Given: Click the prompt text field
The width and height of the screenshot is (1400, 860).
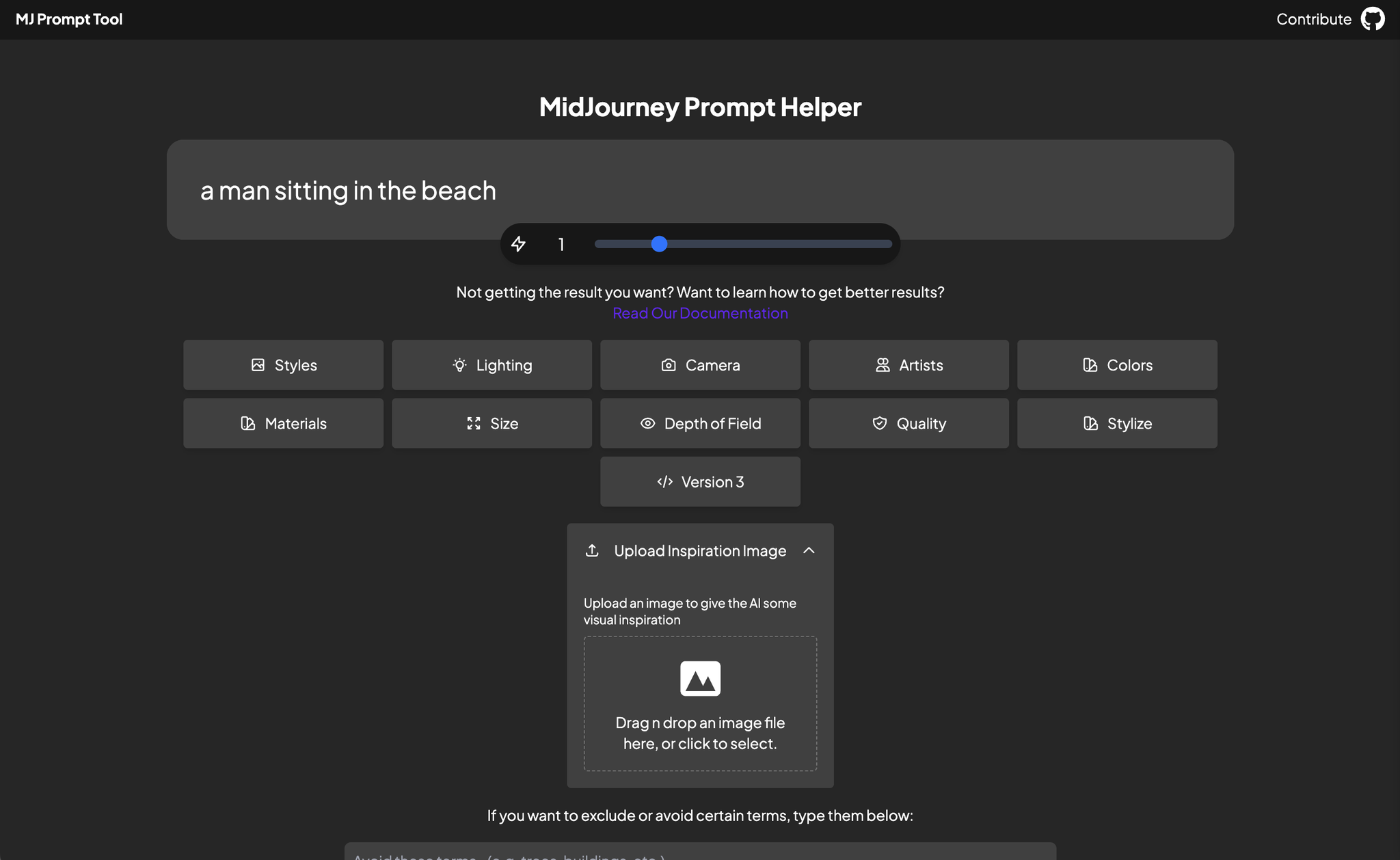Looking at the screenshot, I should click(x=700, y=190).
